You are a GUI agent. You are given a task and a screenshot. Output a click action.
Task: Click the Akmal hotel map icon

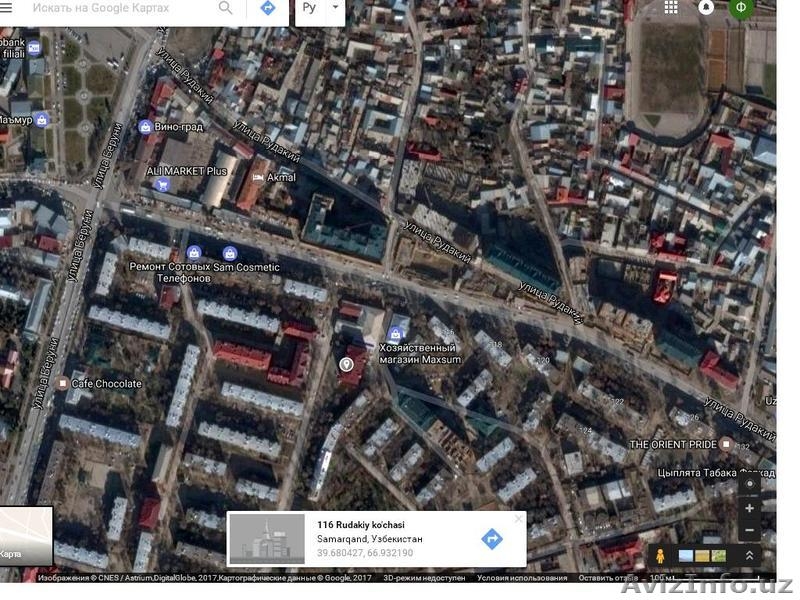(259, 177)
